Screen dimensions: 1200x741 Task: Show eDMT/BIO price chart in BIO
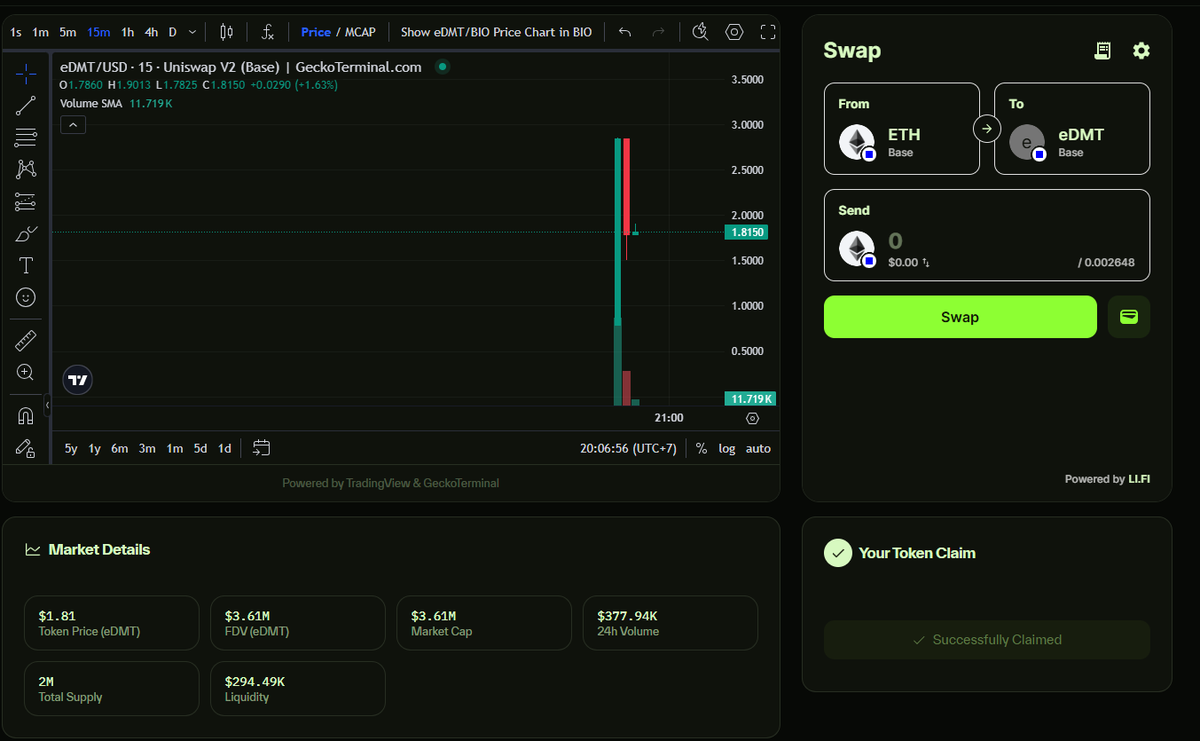tap(496, 32)
